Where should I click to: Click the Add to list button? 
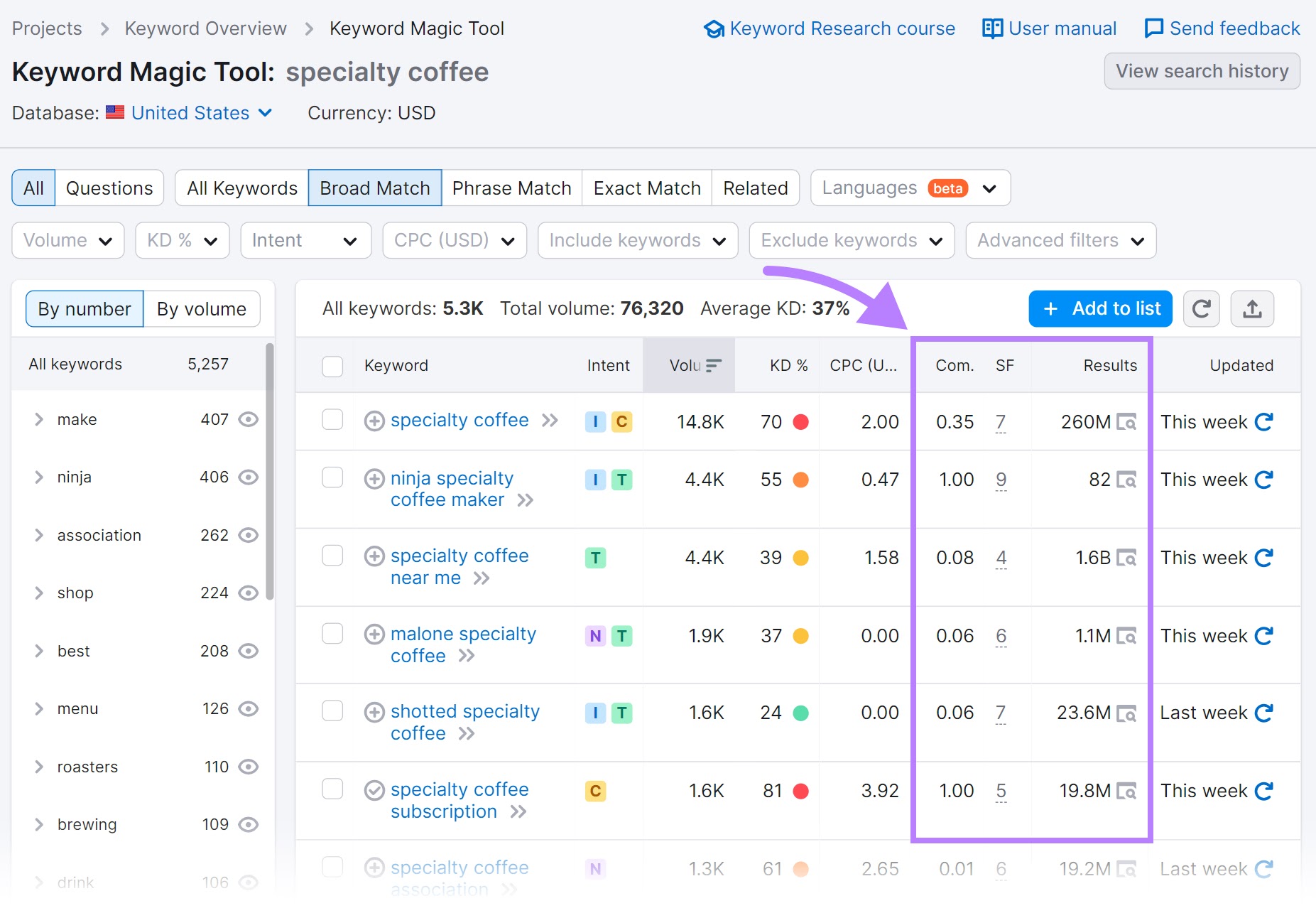point(1101,309)
